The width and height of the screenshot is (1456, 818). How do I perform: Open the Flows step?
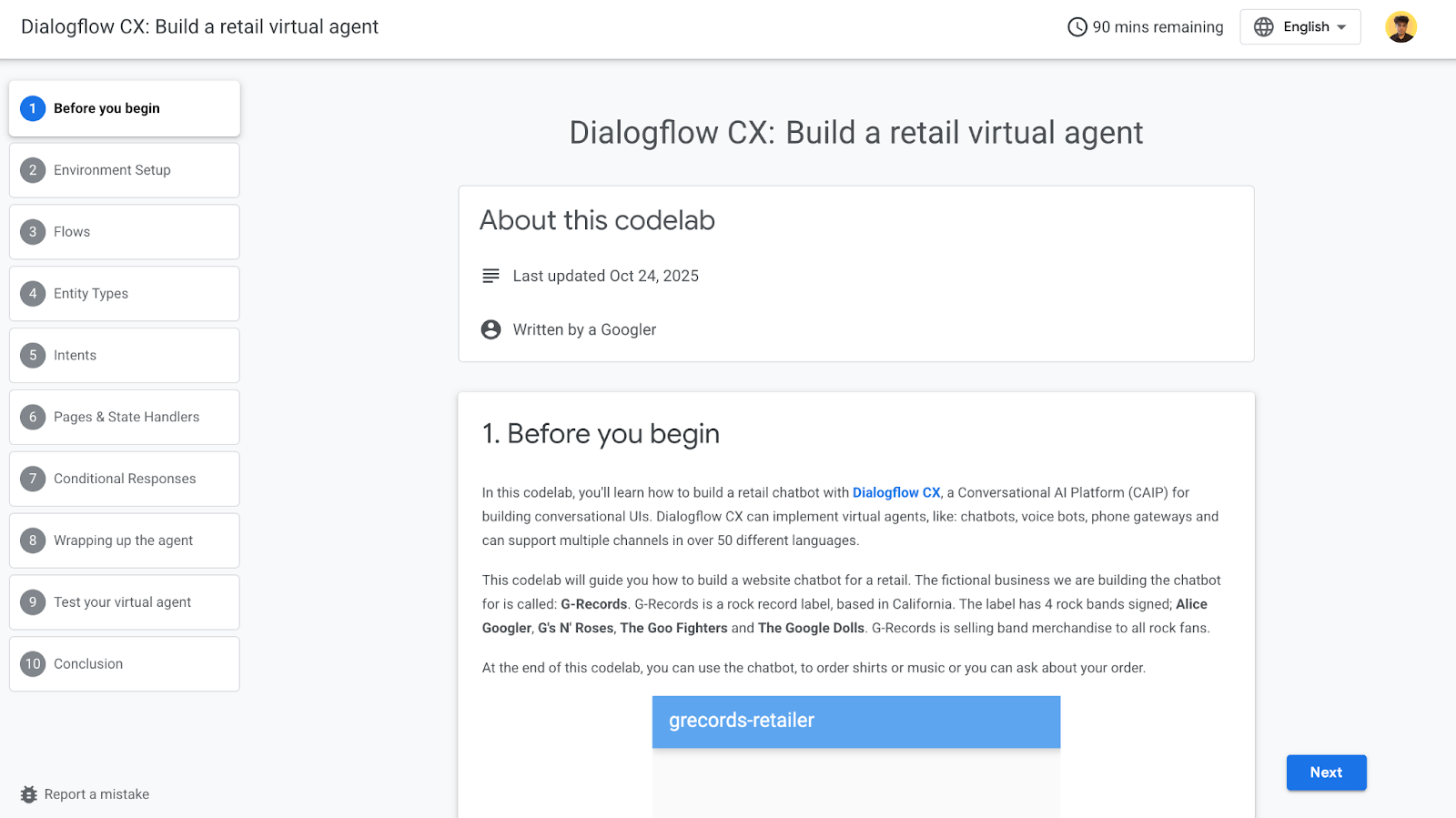click(125, 232)
